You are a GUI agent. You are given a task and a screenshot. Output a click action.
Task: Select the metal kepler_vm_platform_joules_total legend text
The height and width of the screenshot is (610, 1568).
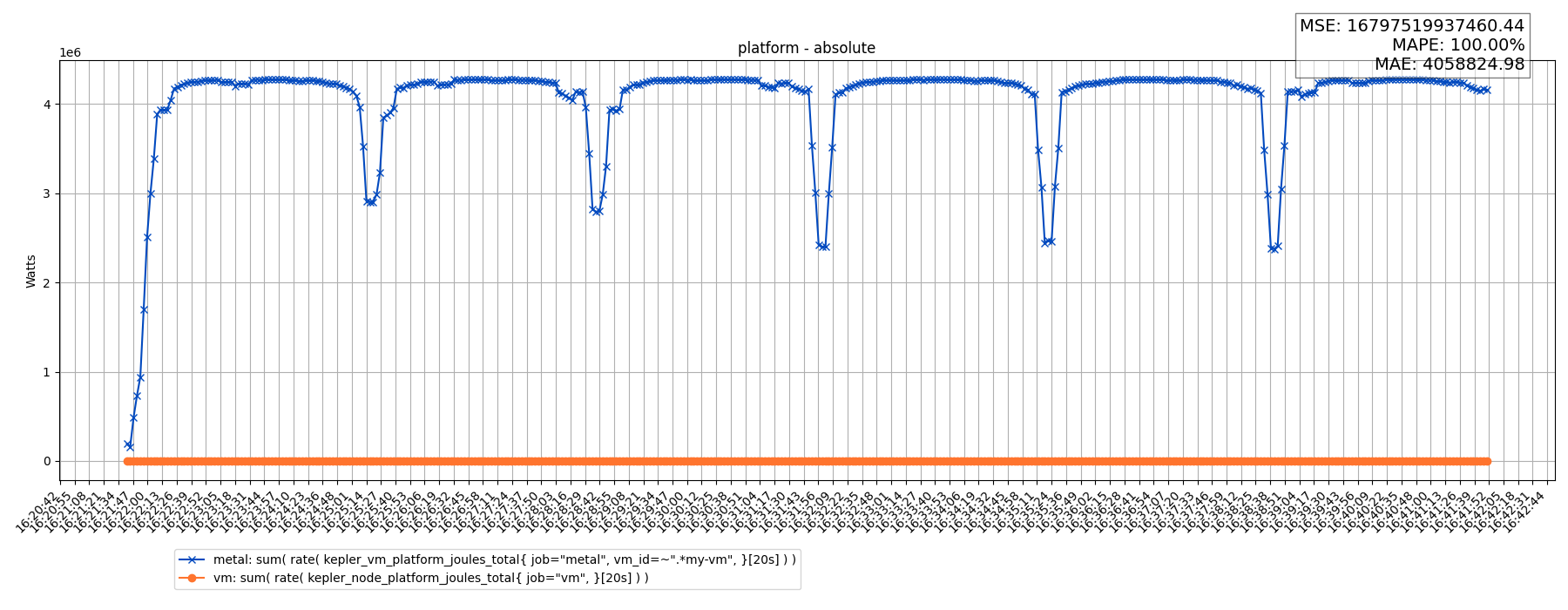point(504,559)
